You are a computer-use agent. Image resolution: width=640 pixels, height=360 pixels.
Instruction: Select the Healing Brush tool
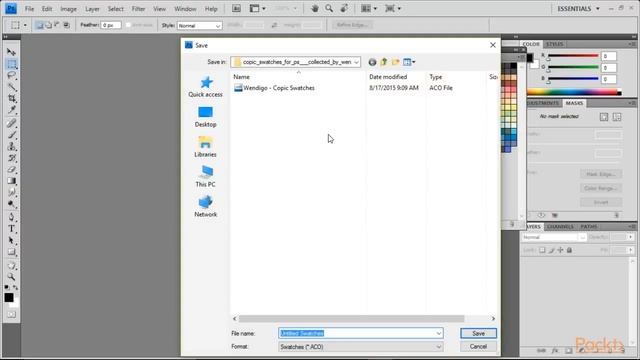click(x=11, y=123)
